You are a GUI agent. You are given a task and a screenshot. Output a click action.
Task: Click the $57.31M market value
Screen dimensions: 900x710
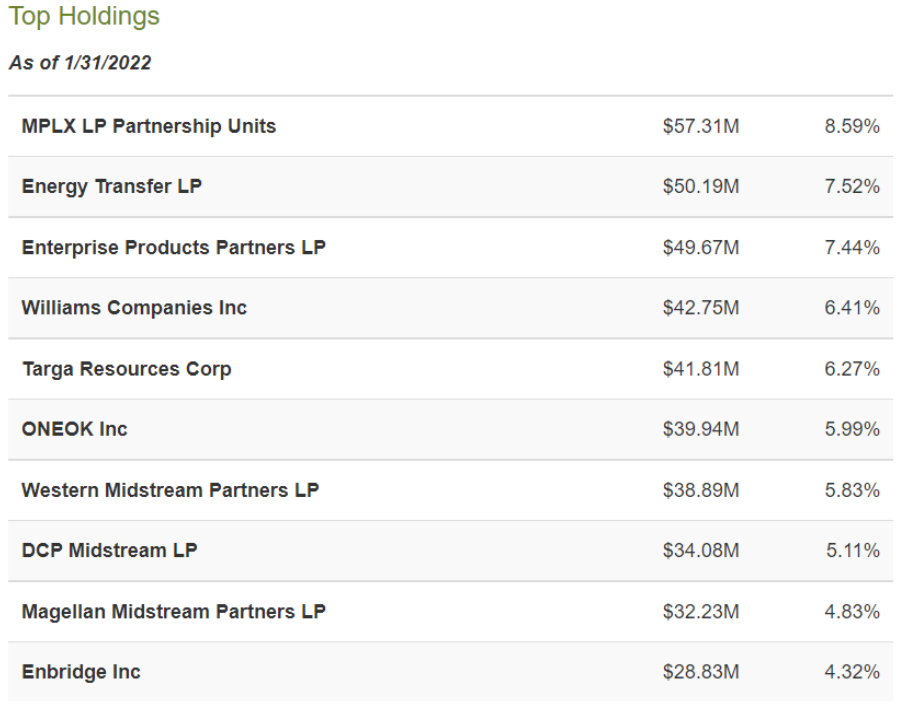click(x=700, y=126)
